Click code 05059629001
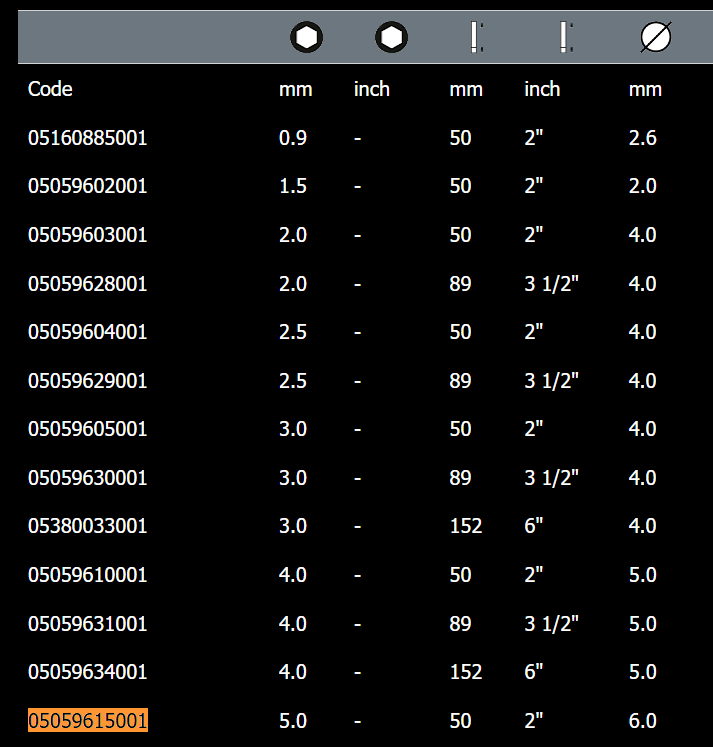This screenshot has width=713, height=747. [88, 381]
